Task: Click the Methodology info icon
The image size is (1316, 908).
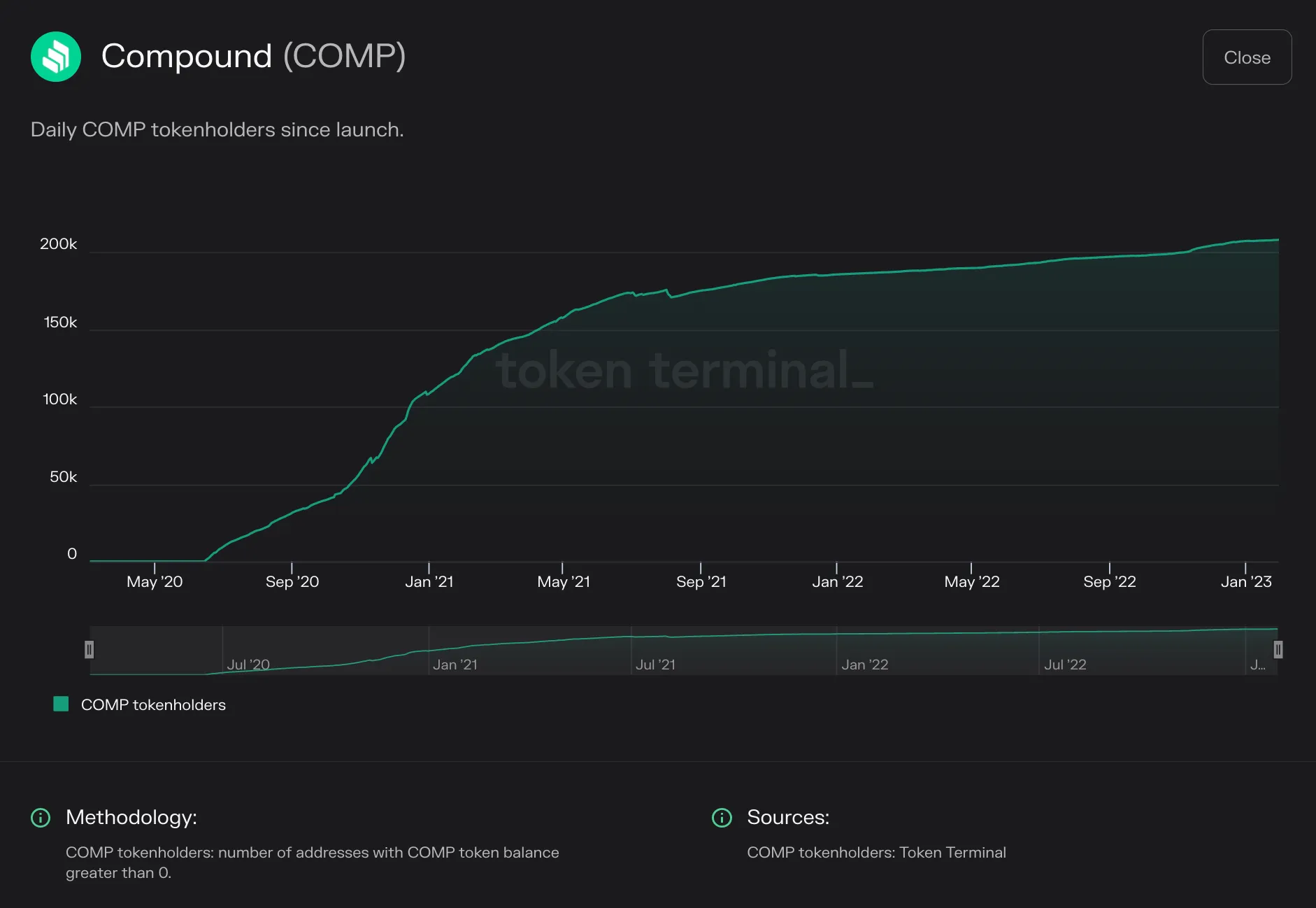Action: tap(41, 817)
